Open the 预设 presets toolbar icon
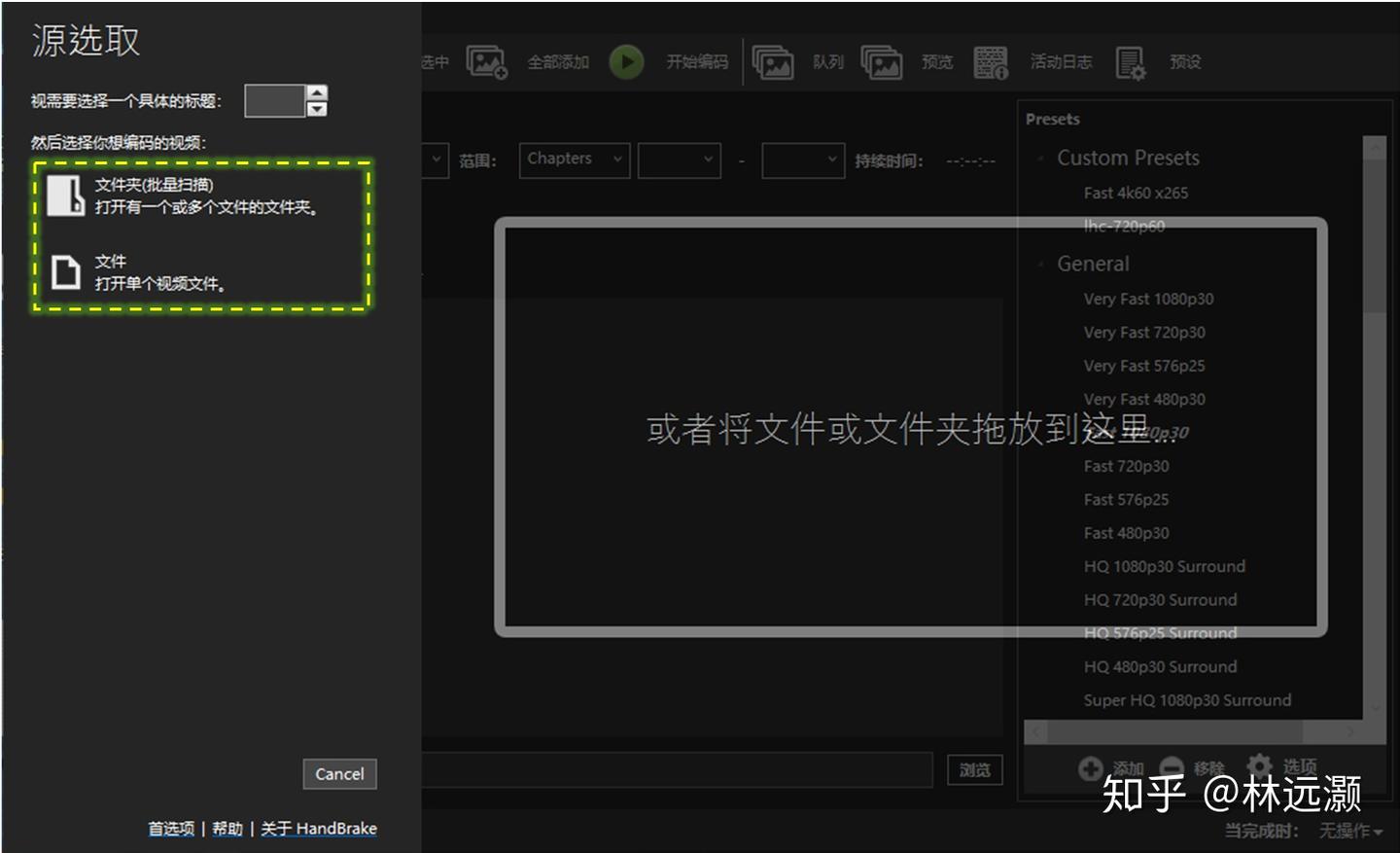Viewport: 1400px width, 853px height. click(1131, 62)
